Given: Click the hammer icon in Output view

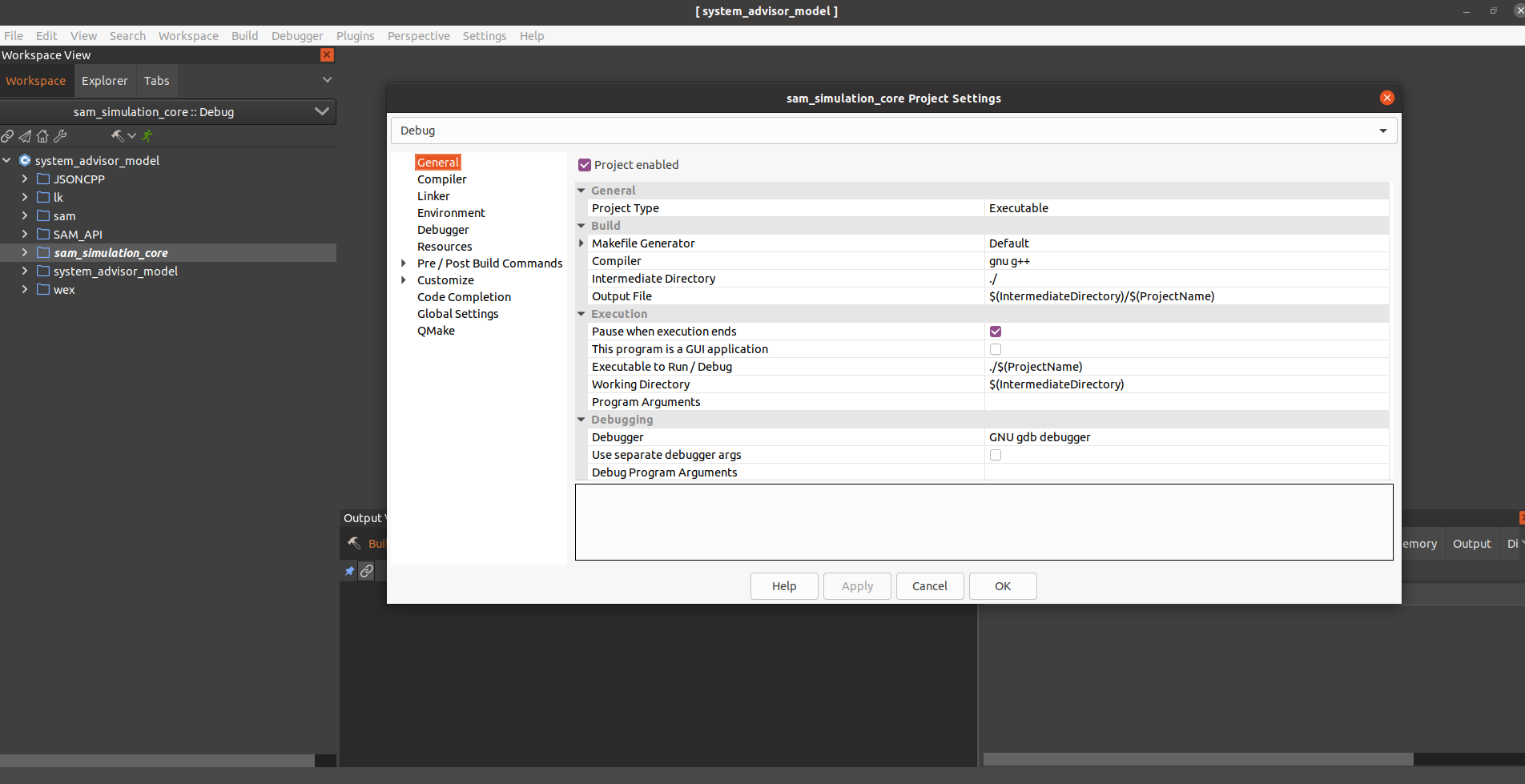Looking at the screenshot, I should point(354,543).
